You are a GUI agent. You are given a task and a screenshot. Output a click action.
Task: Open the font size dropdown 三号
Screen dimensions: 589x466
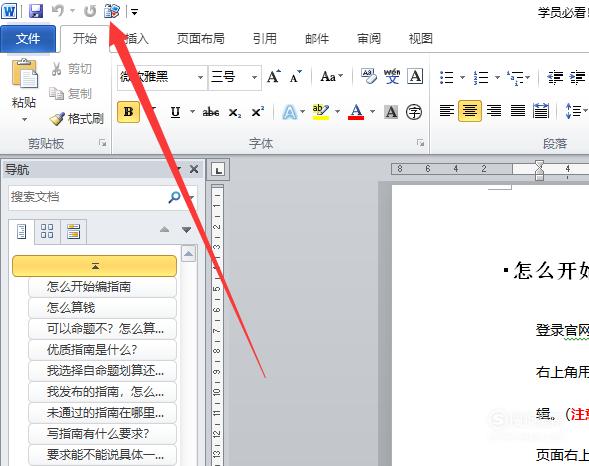254,77
